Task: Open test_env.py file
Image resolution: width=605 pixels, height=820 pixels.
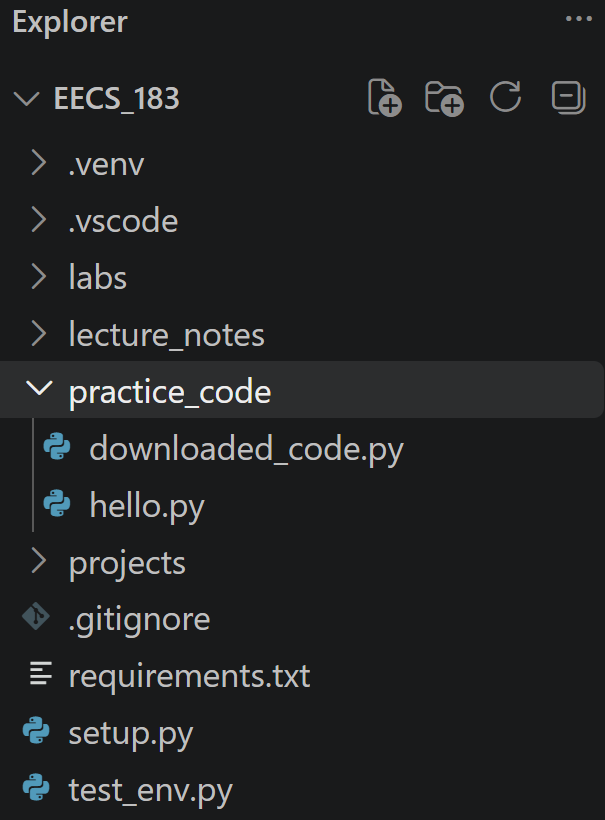Action: (x=151, y=791)
